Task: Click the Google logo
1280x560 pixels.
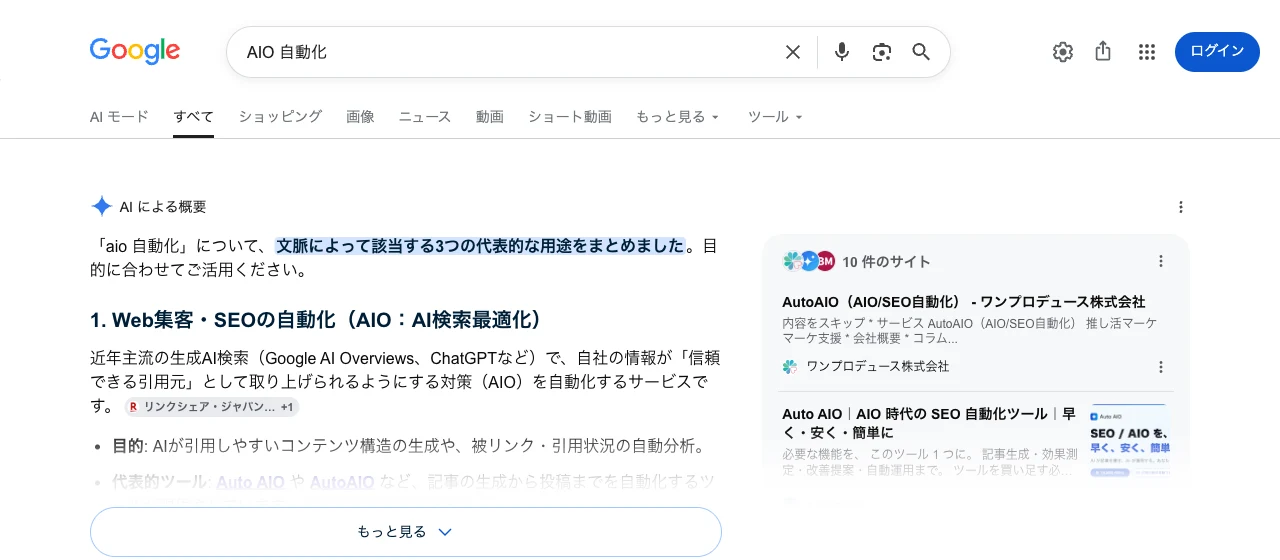Action: click(135, 51)
